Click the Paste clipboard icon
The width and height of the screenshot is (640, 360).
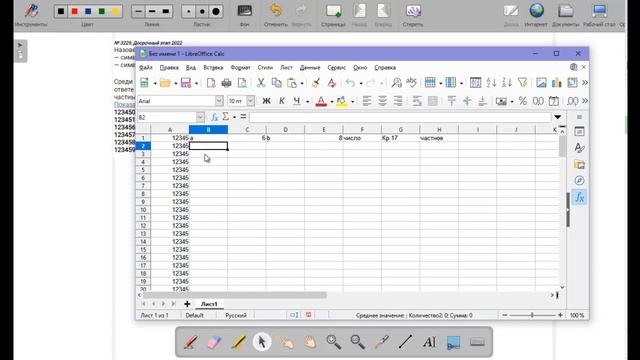[292, 83]
